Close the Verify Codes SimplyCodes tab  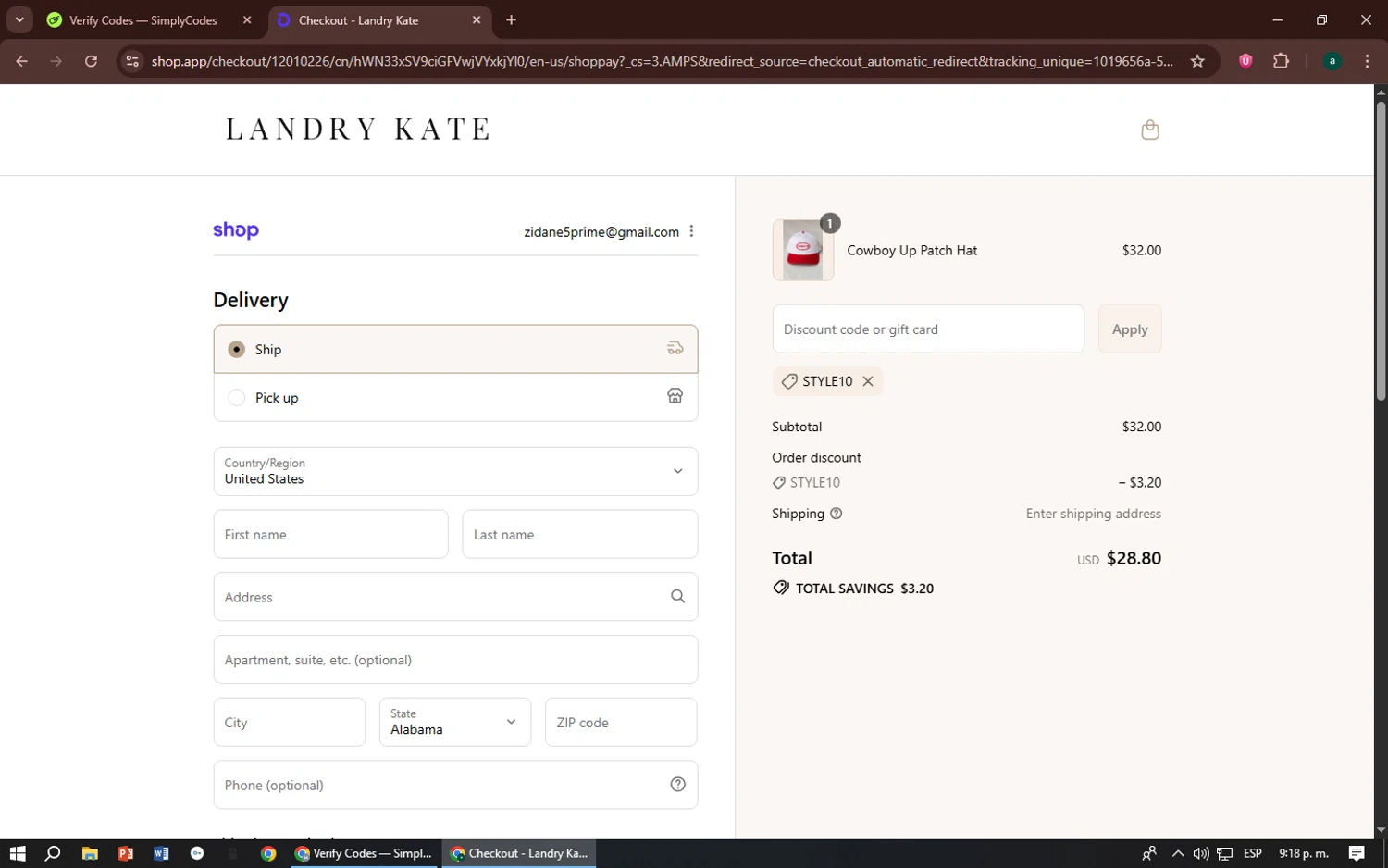pos(247,20)
